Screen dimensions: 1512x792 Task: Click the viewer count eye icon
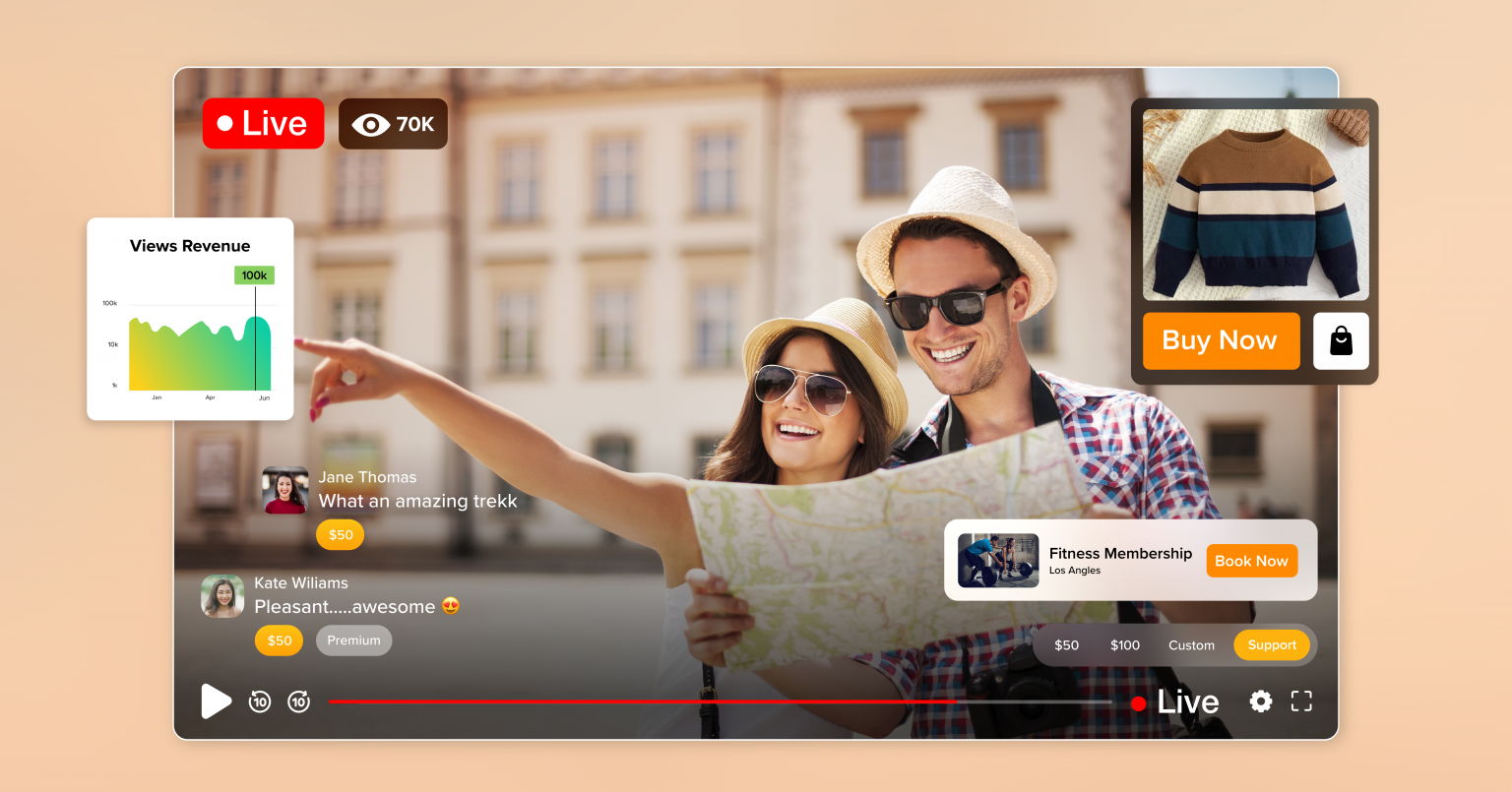pos(370,123)
